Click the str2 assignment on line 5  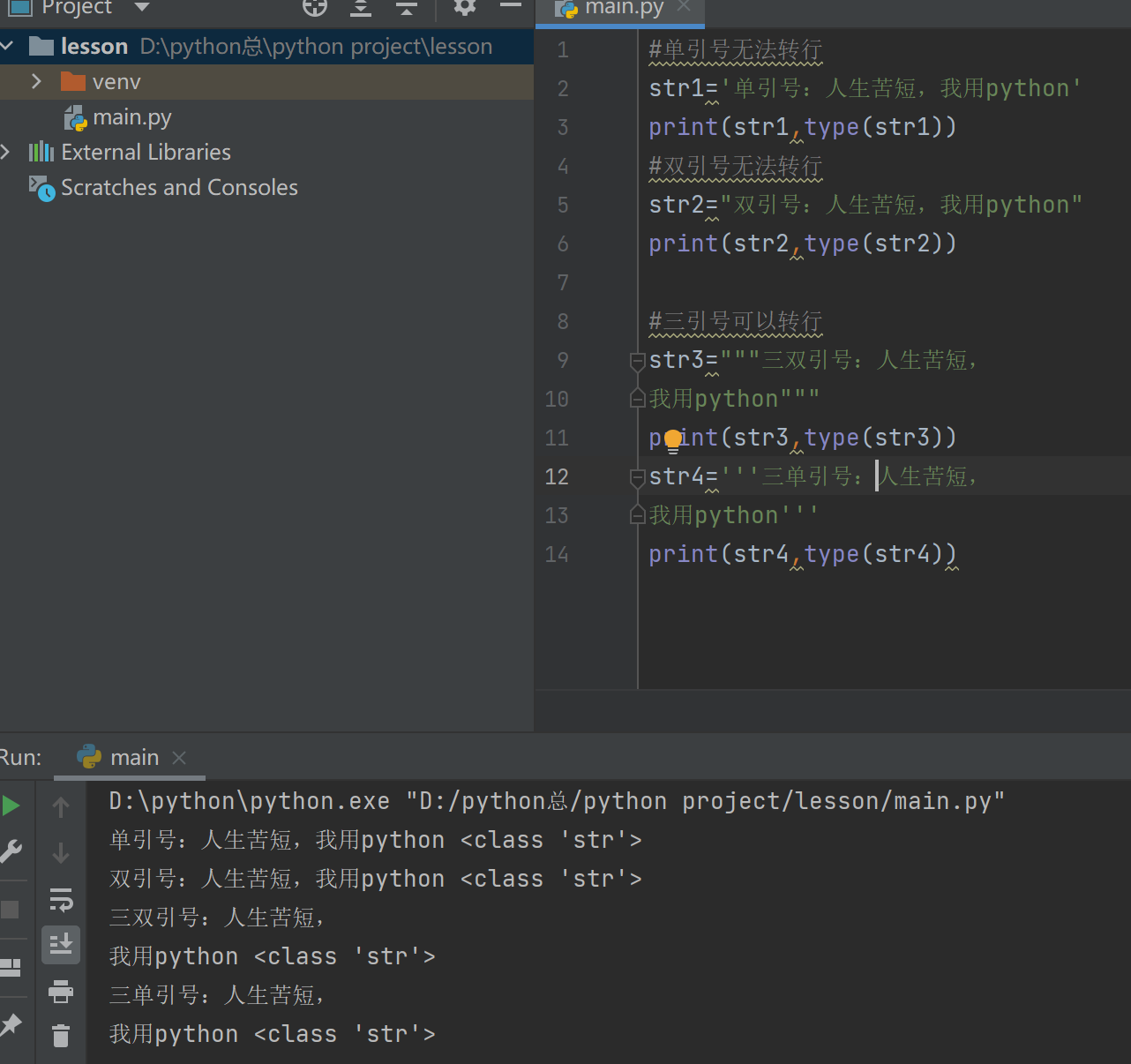click(x=865, y=205)
